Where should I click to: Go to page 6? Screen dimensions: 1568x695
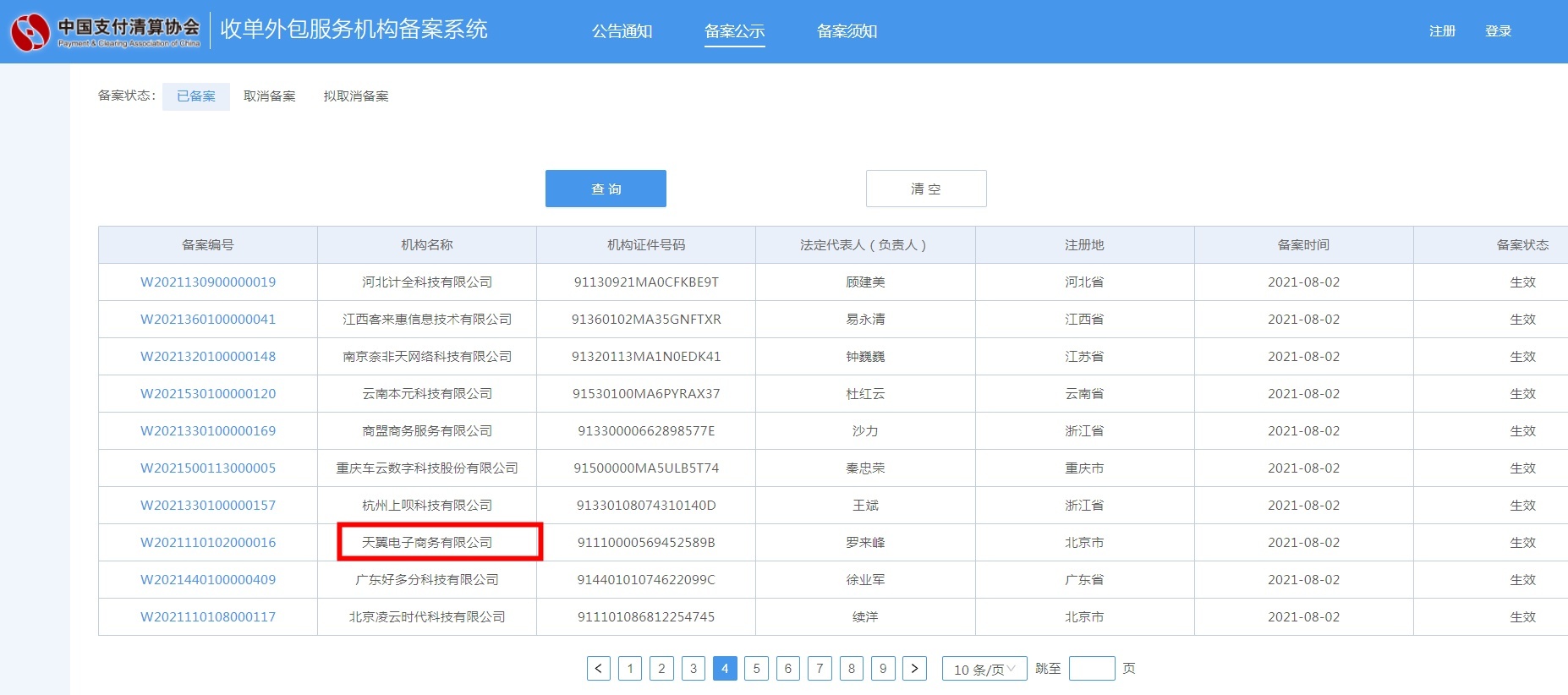pyautogui.click(x=788, y=669)
